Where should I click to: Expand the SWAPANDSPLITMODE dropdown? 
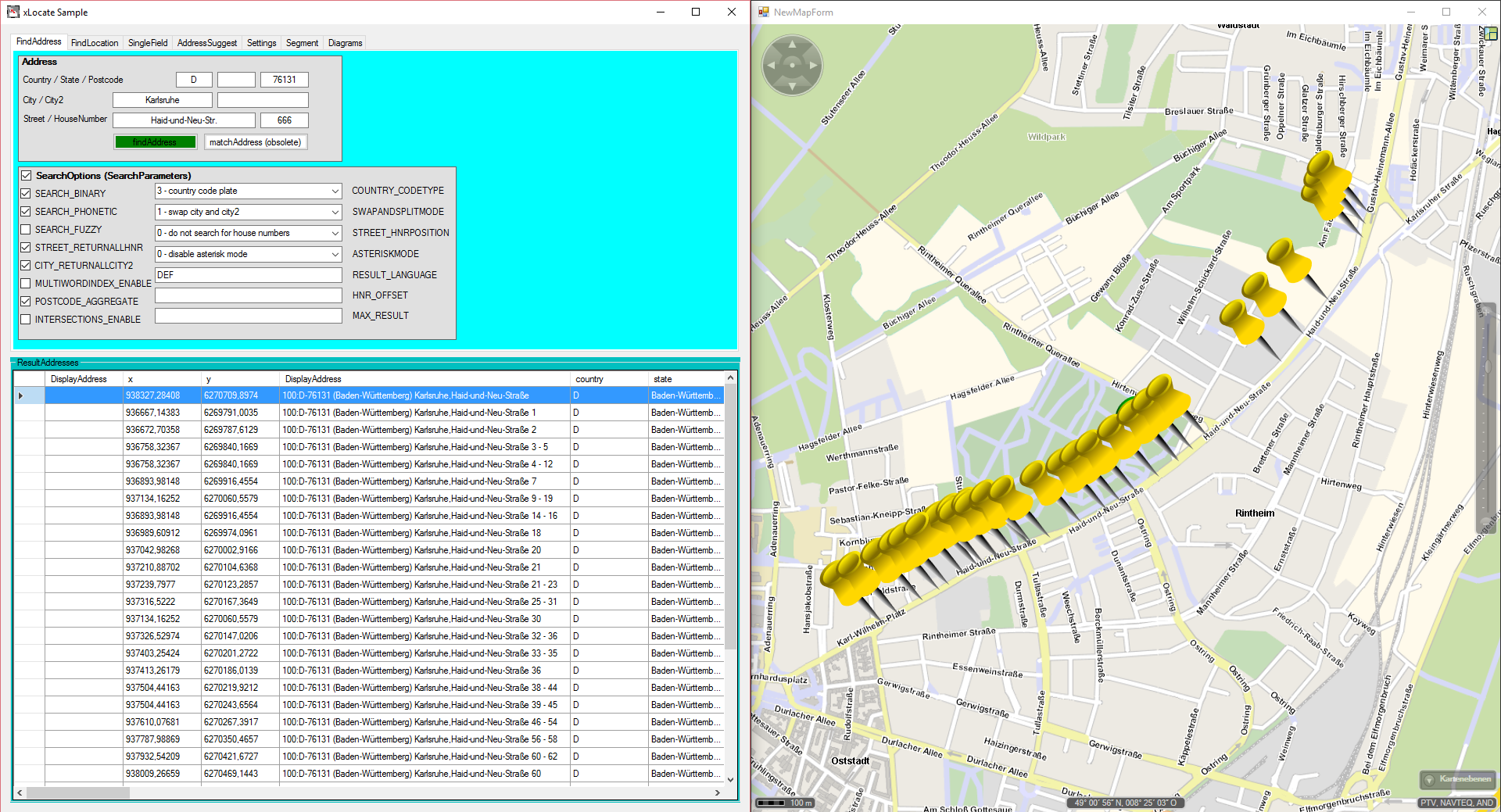pos(335,213)
